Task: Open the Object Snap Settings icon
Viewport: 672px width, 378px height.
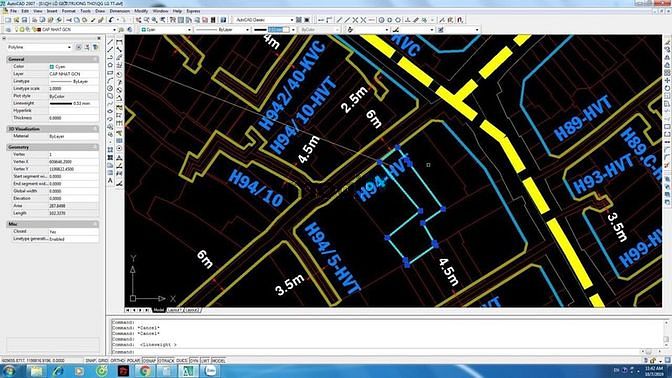Action: click(460, 20)
